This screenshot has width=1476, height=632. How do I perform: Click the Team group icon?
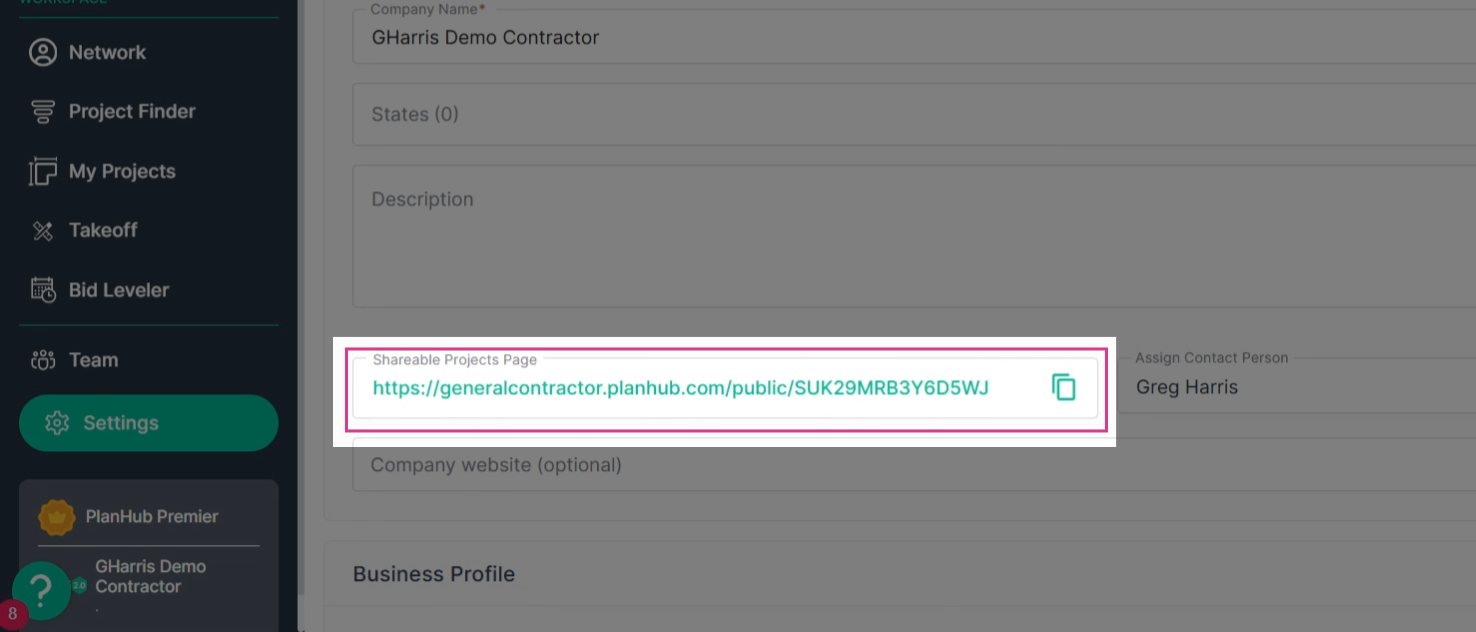coord(43,360)
